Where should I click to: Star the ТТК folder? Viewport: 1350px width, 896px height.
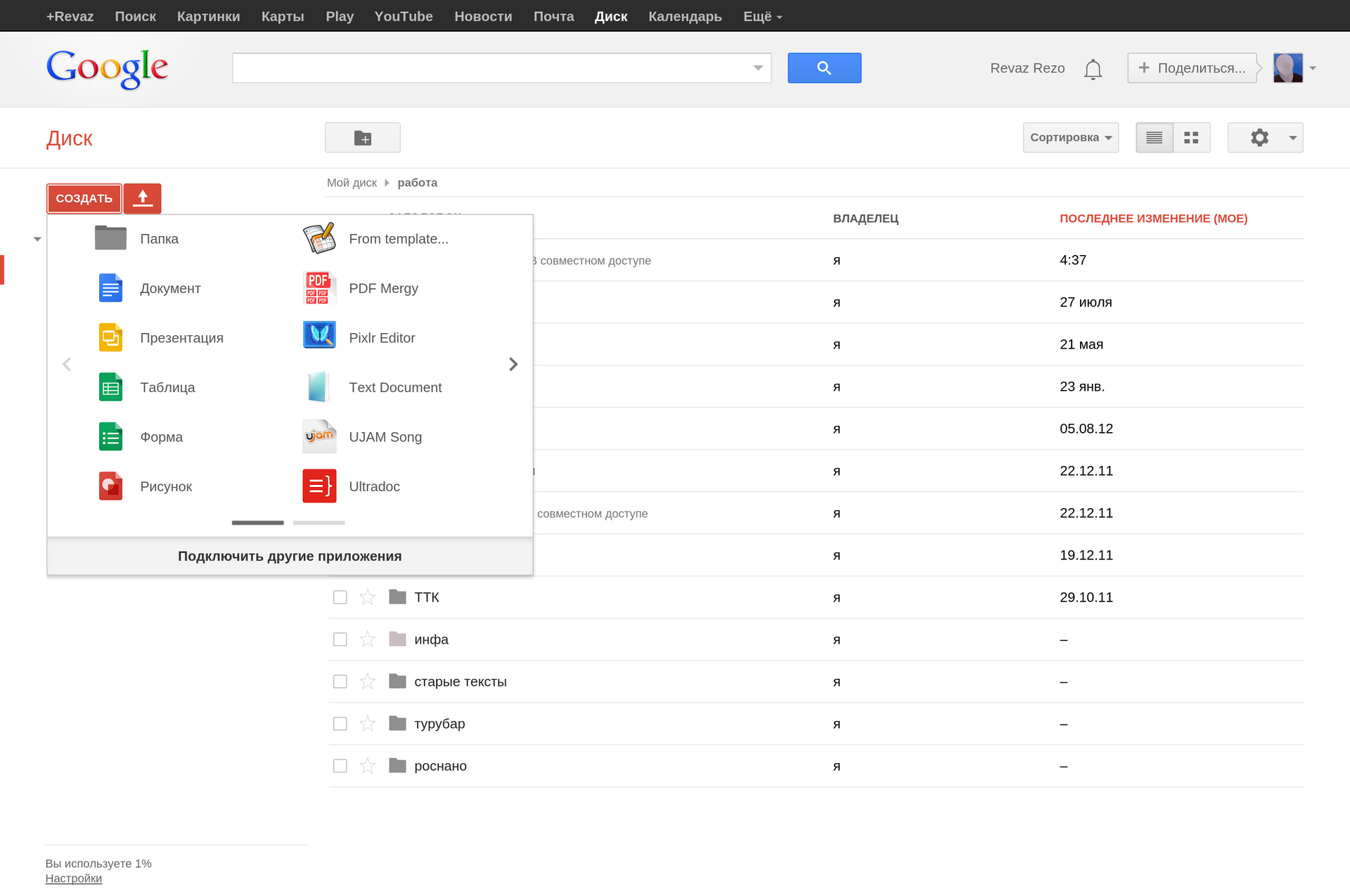click(x=367, y=597)
